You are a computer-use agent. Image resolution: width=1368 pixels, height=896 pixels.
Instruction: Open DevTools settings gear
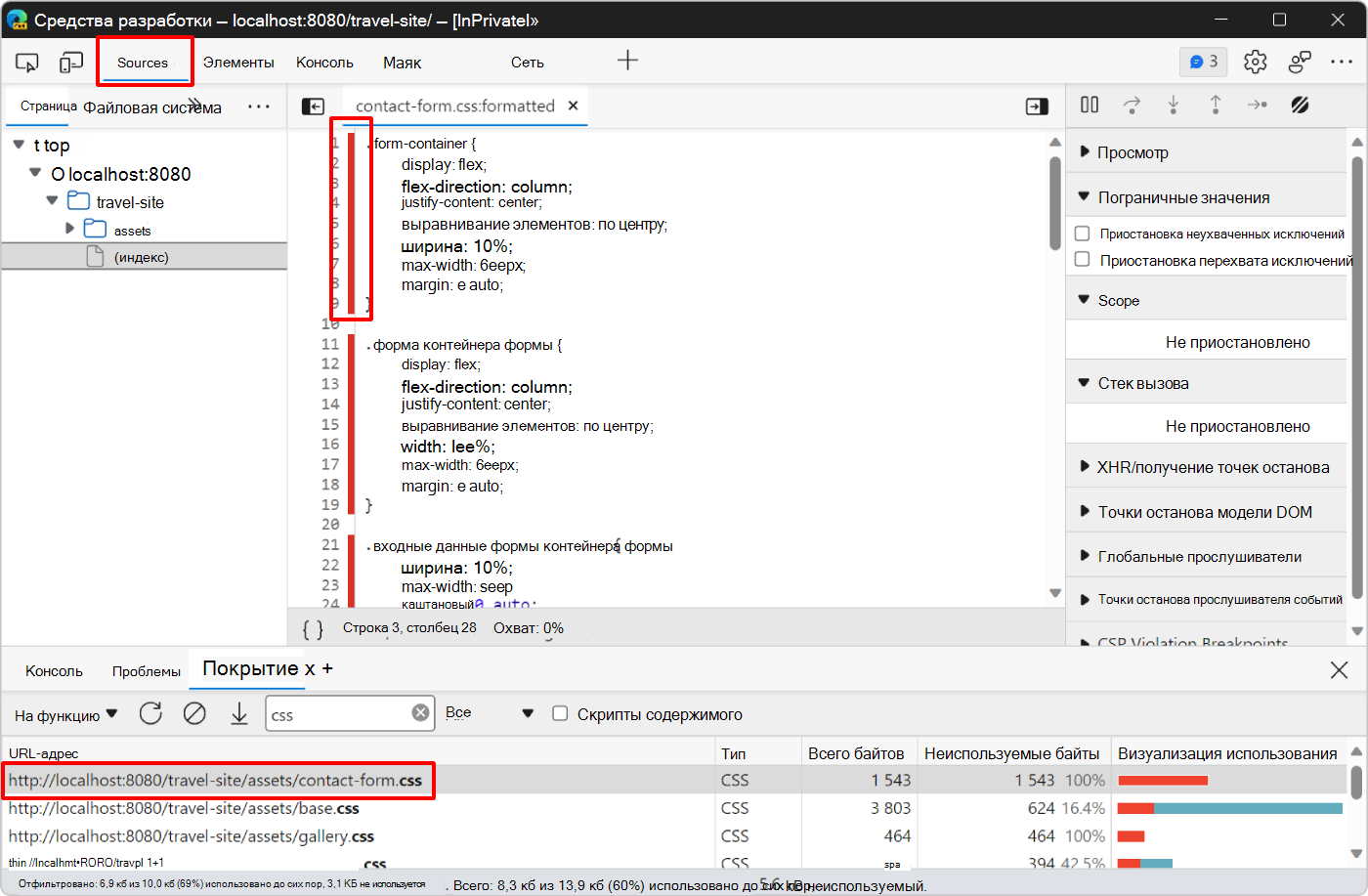point(1256,62)
